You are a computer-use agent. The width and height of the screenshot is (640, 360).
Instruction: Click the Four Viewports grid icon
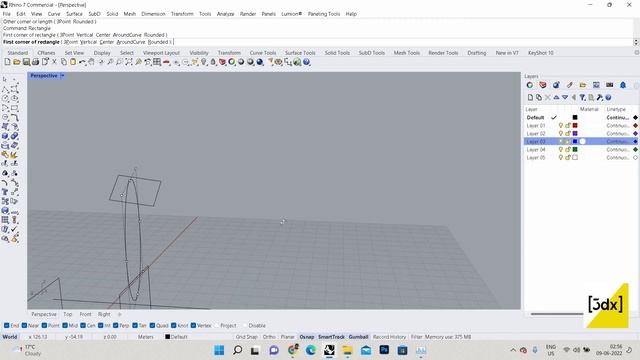(x=157, y=62)
